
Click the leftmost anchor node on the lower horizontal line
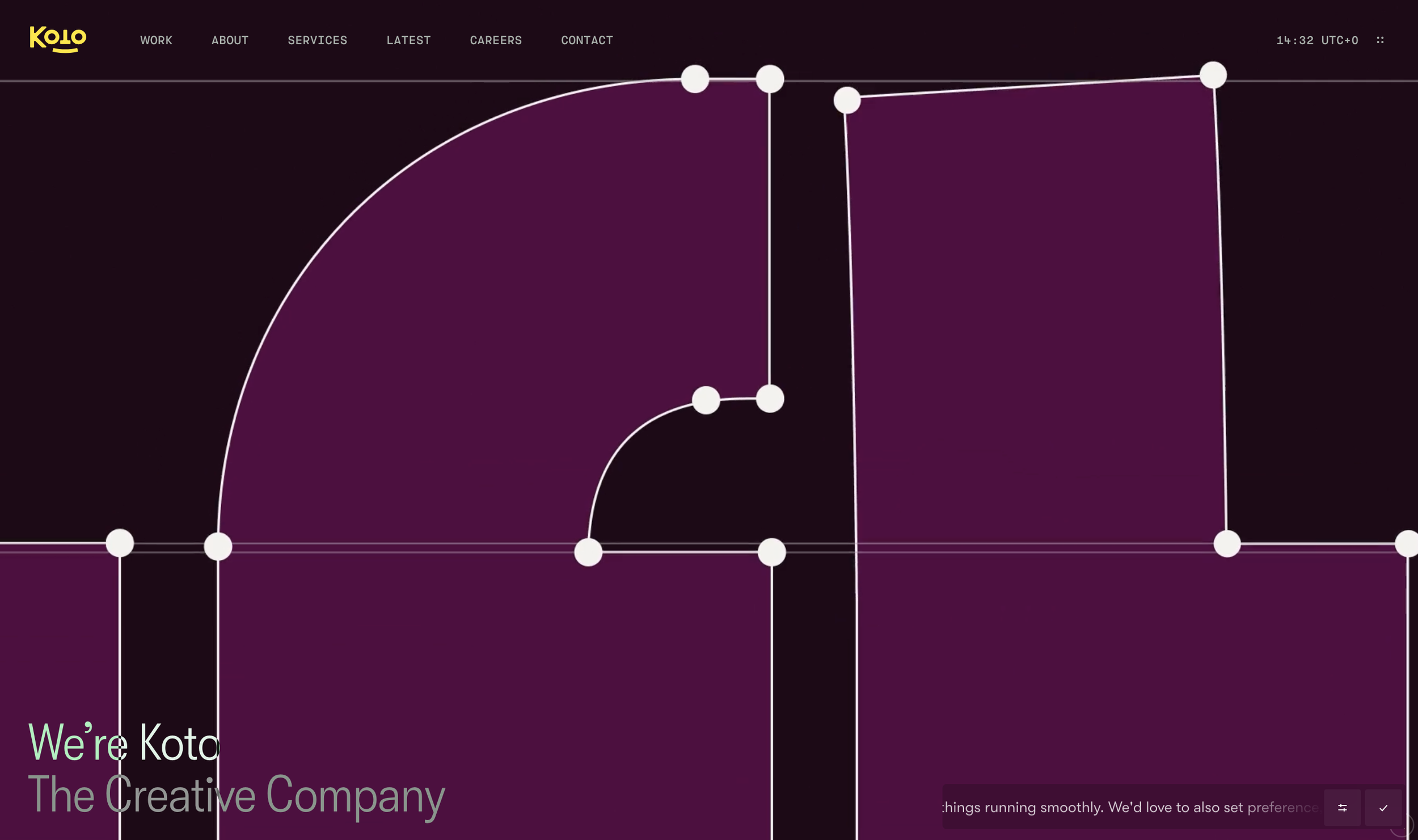click(x=120, y=543)
